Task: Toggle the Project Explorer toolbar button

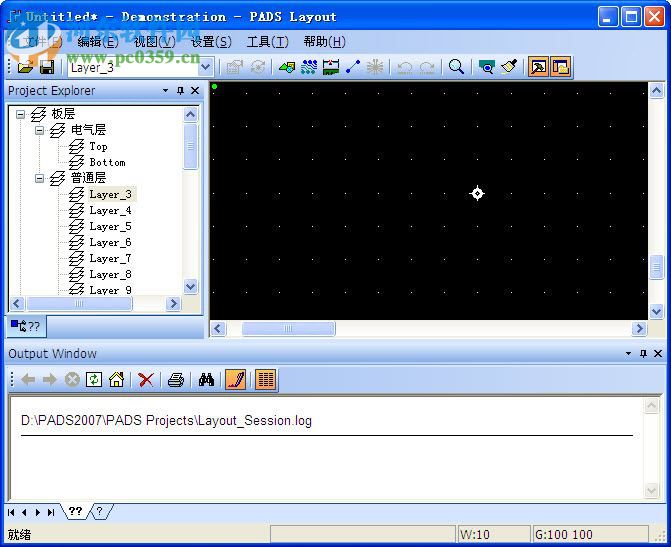Action: point(561,67)
